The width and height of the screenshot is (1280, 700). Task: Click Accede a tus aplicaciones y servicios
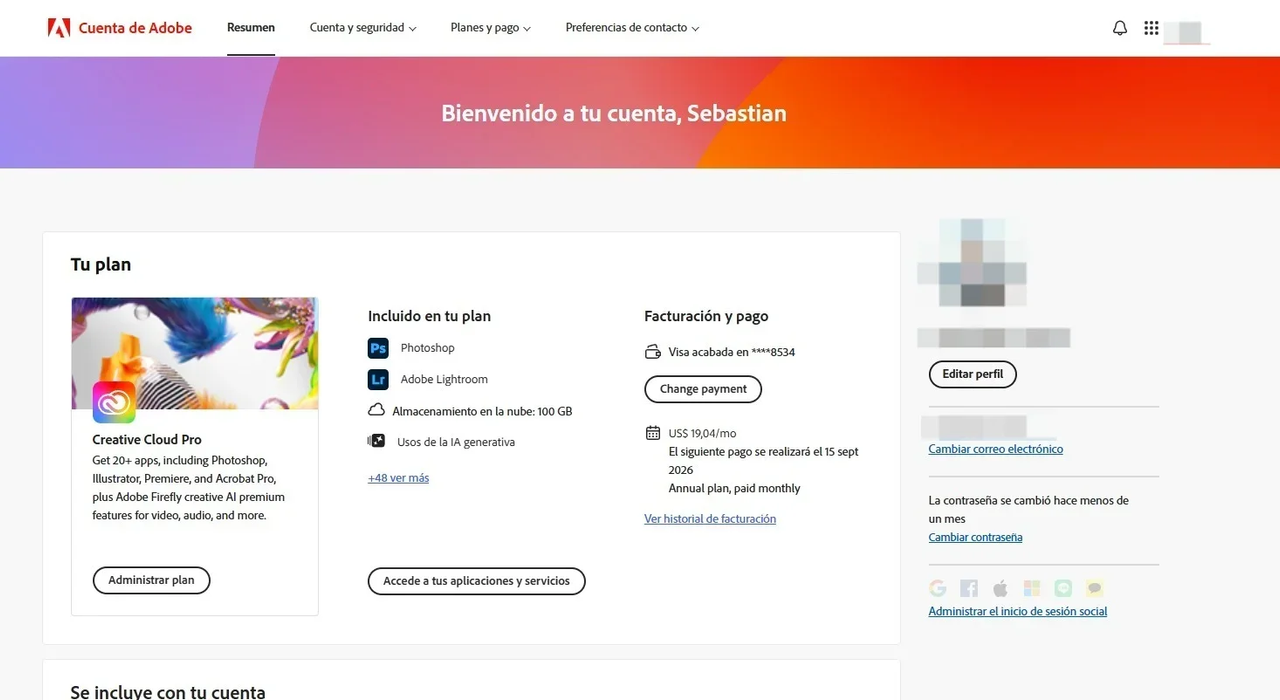[x=476, y=581]
